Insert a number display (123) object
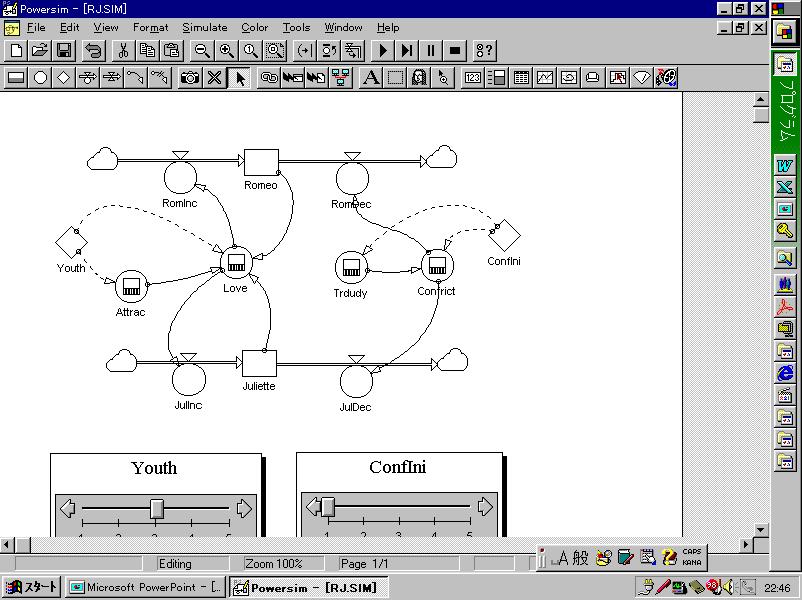Viewport: 802px width, 600px height. pos(472,78)
